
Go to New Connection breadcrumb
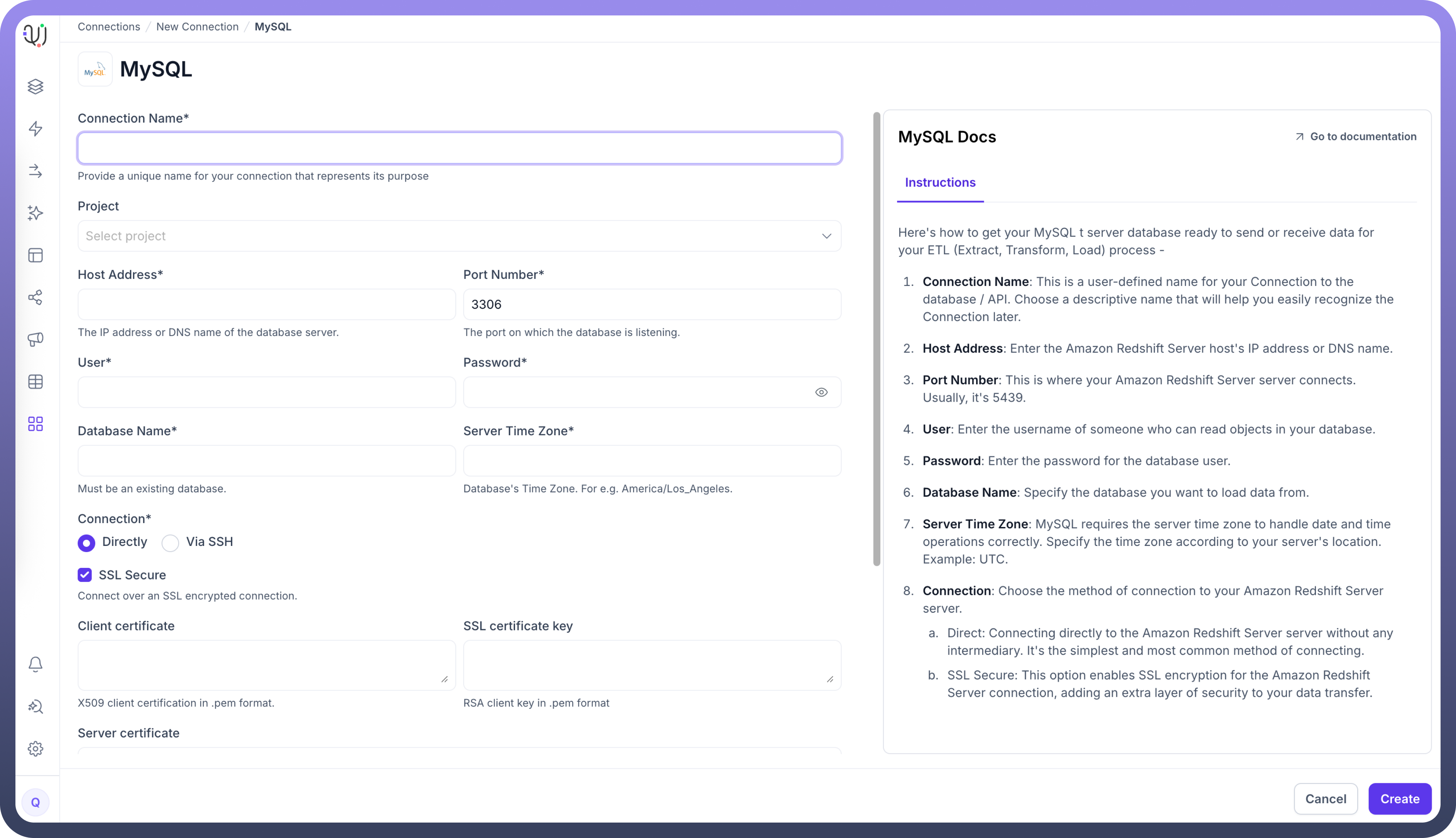tap(198, 27)
